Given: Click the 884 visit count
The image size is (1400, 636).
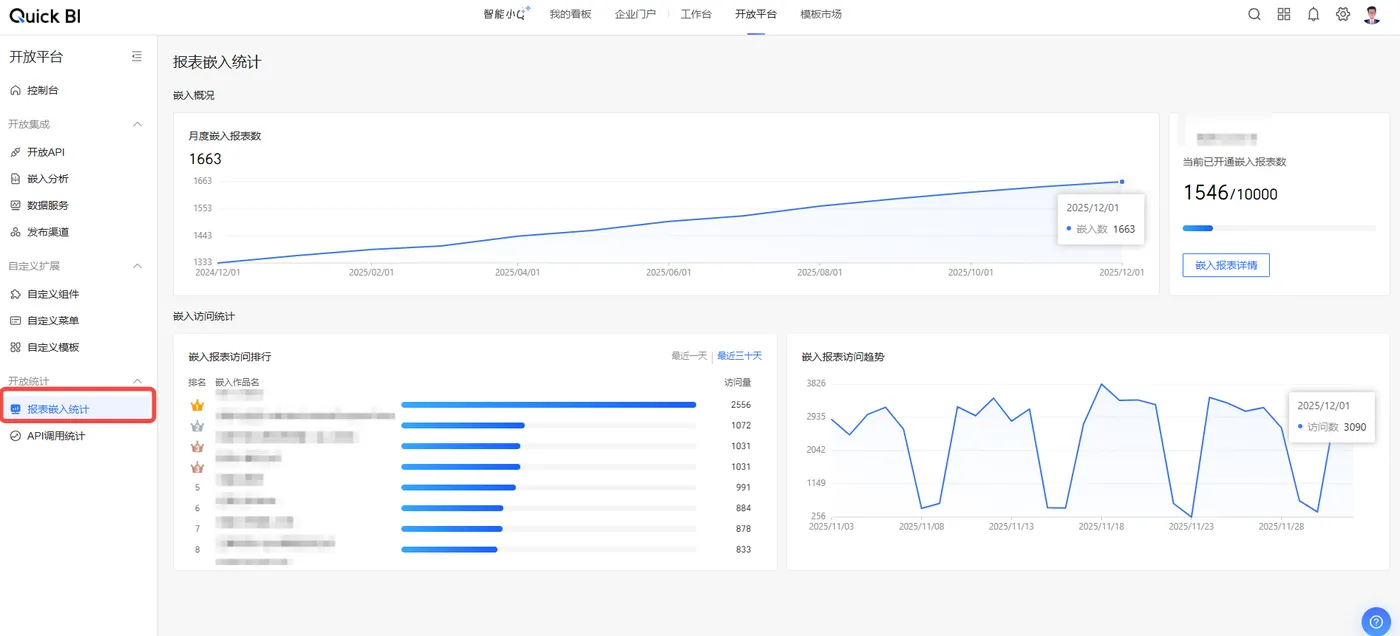Looking at the screenshot, I should click(743, 508).
